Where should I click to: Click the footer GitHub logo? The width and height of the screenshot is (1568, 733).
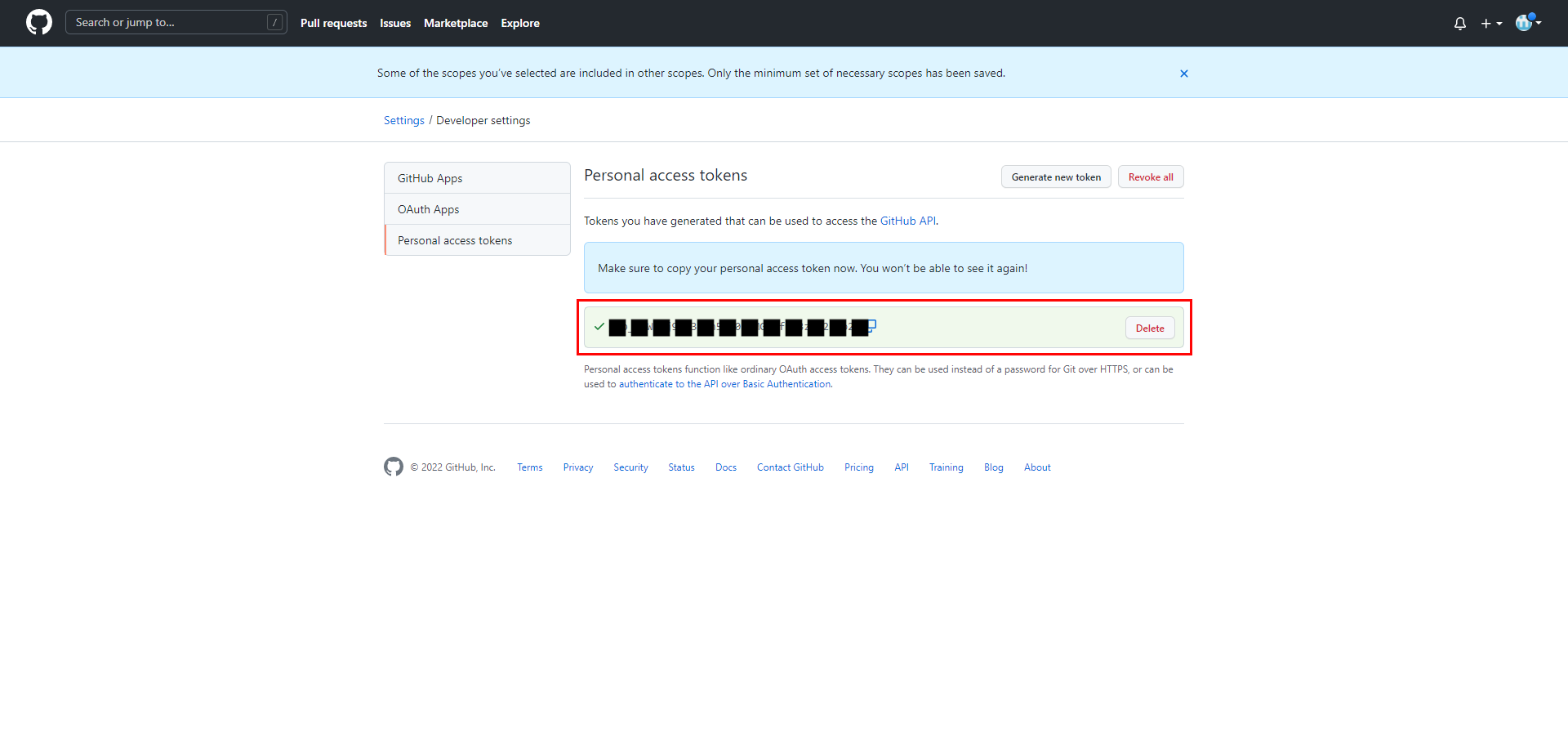click(394, 467)
